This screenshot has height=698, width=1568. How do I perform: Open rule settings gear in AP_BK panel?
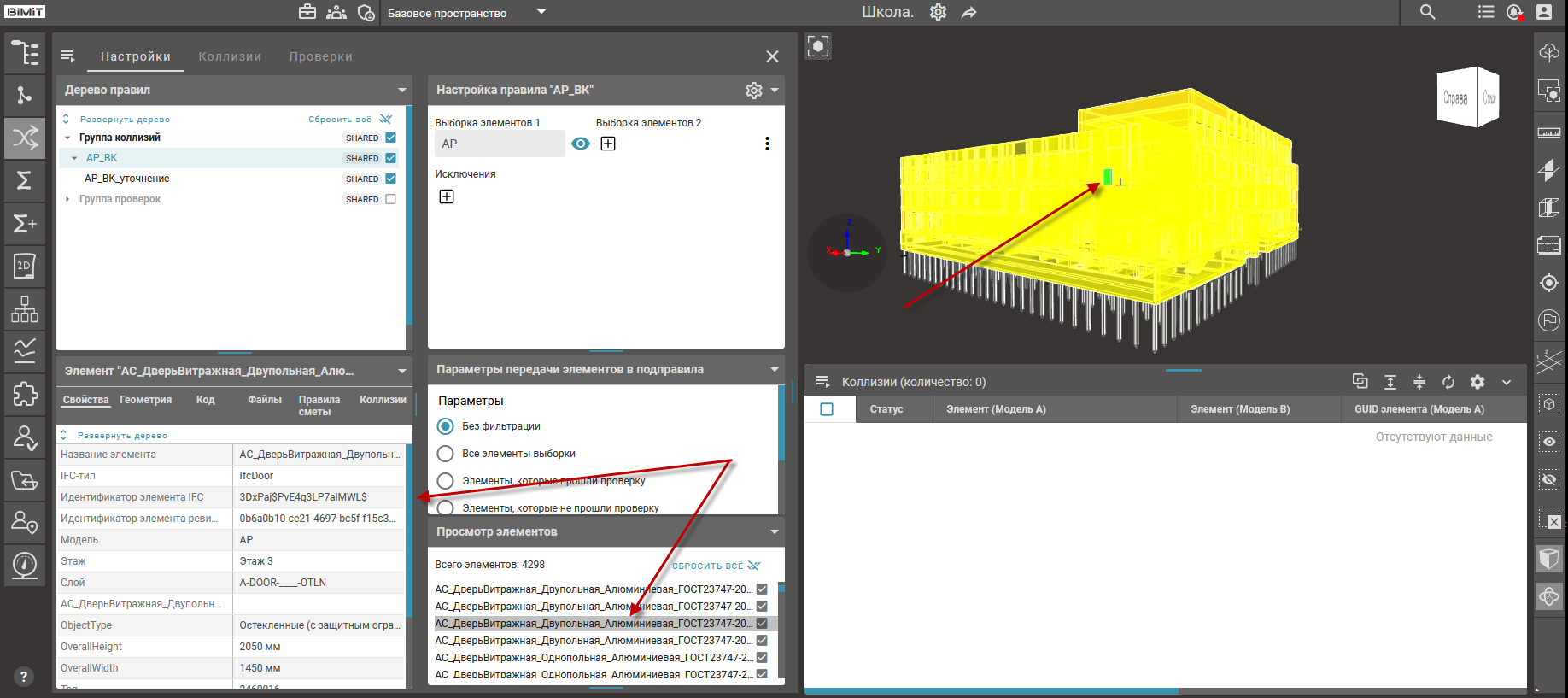(753, 91)
